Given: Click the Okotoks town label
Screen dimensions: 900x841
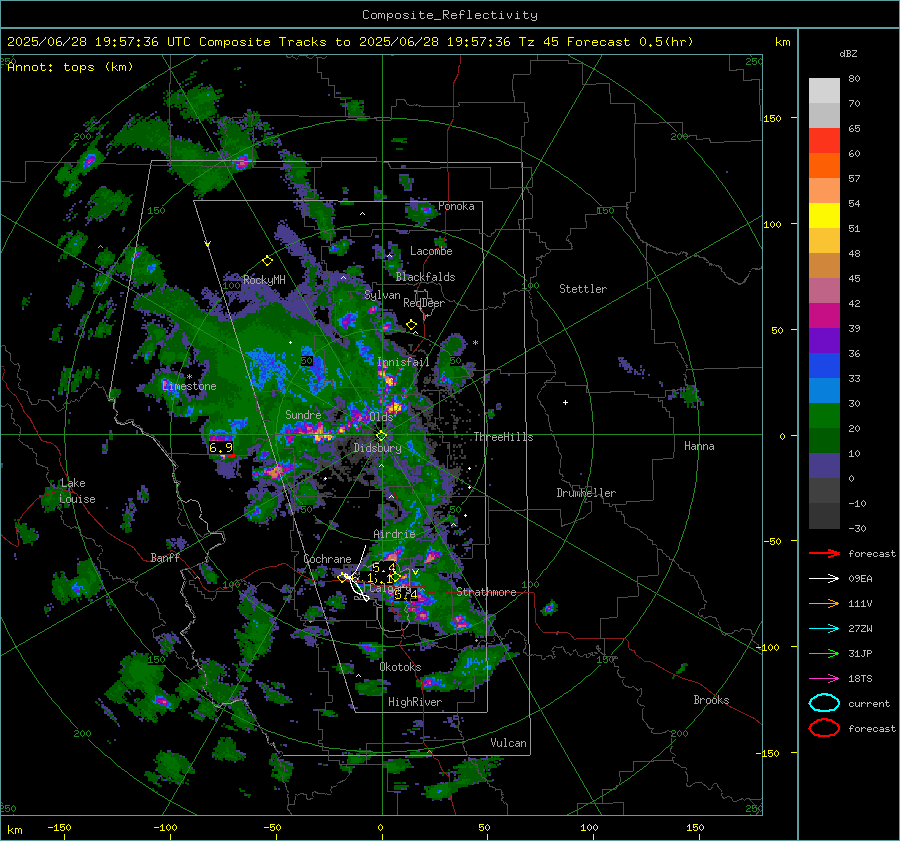Looking at the screenshot, I should point(400,667).
